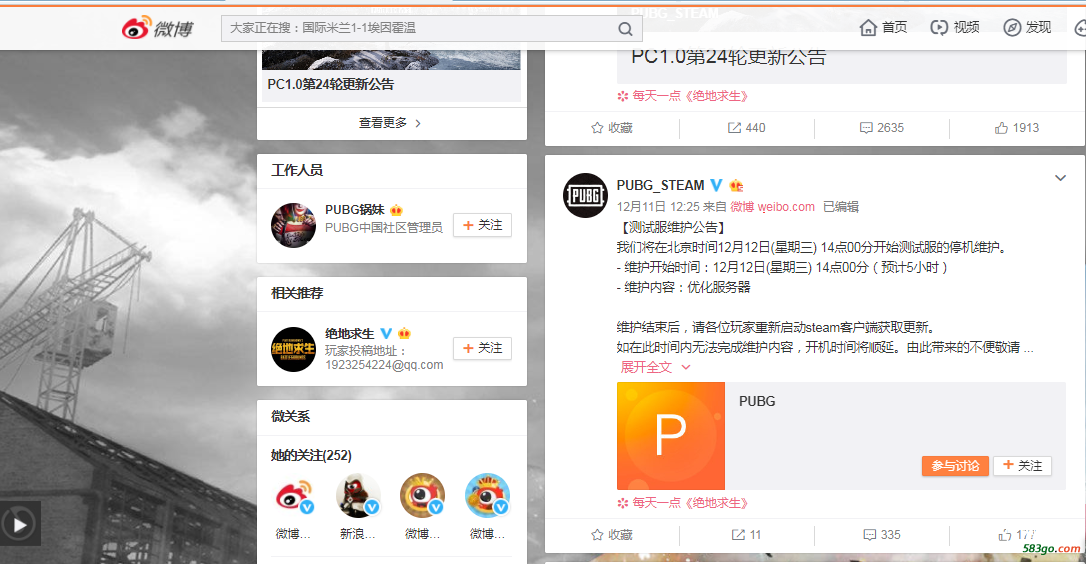
Task: Click verified V badge beside PUBG_STEAM
Action: (716, 186)
